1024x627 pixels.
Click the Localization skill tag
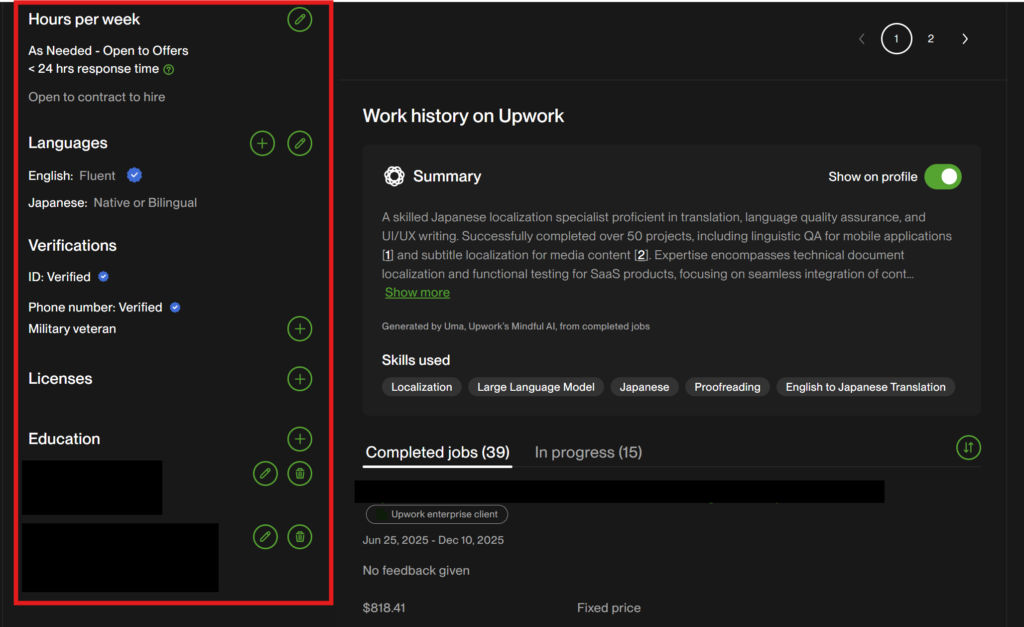pos(421,387)
